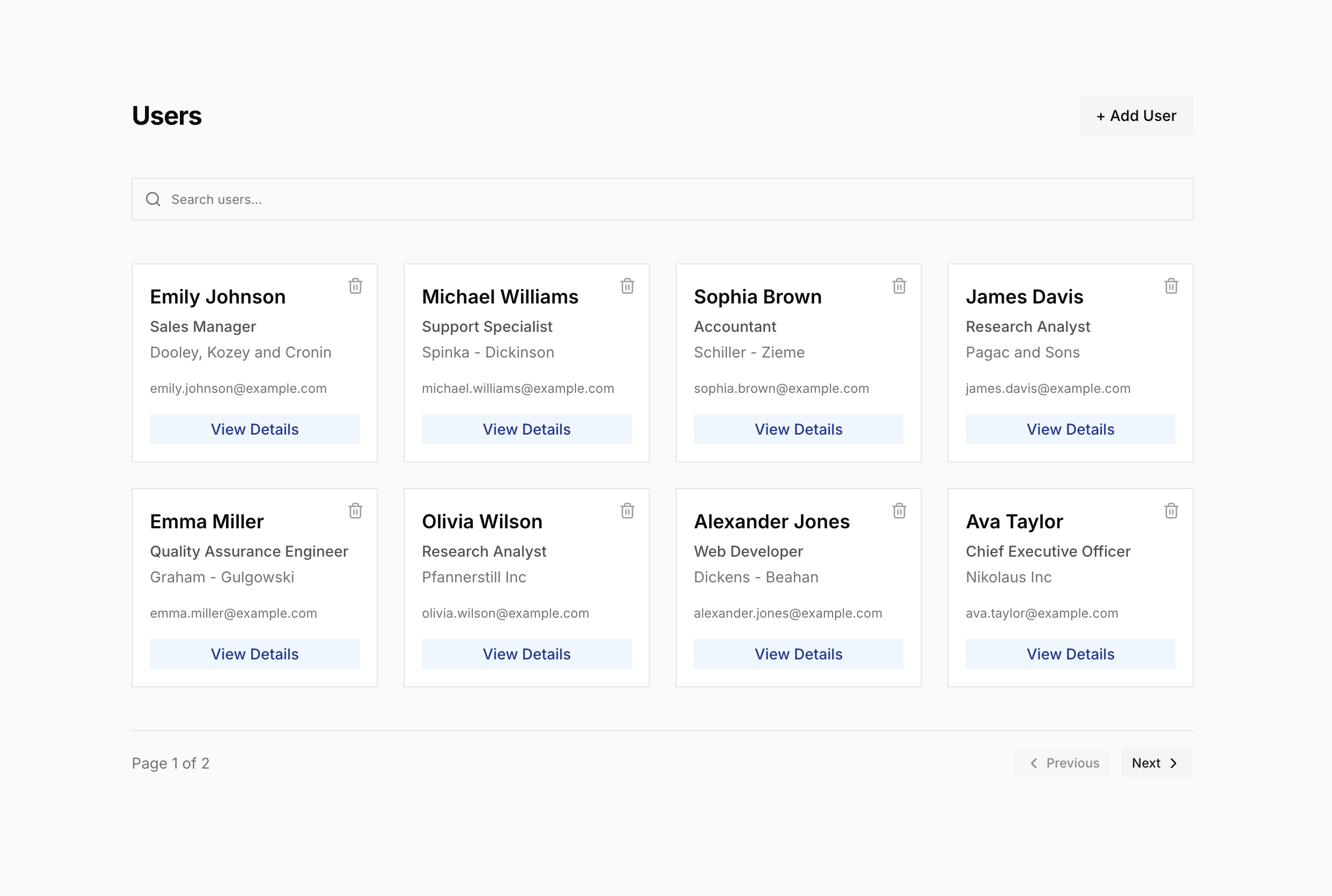Delete Emma Miller with trash icon
This screenshot has width=1332, height=896.
click(x=355, y=510)
